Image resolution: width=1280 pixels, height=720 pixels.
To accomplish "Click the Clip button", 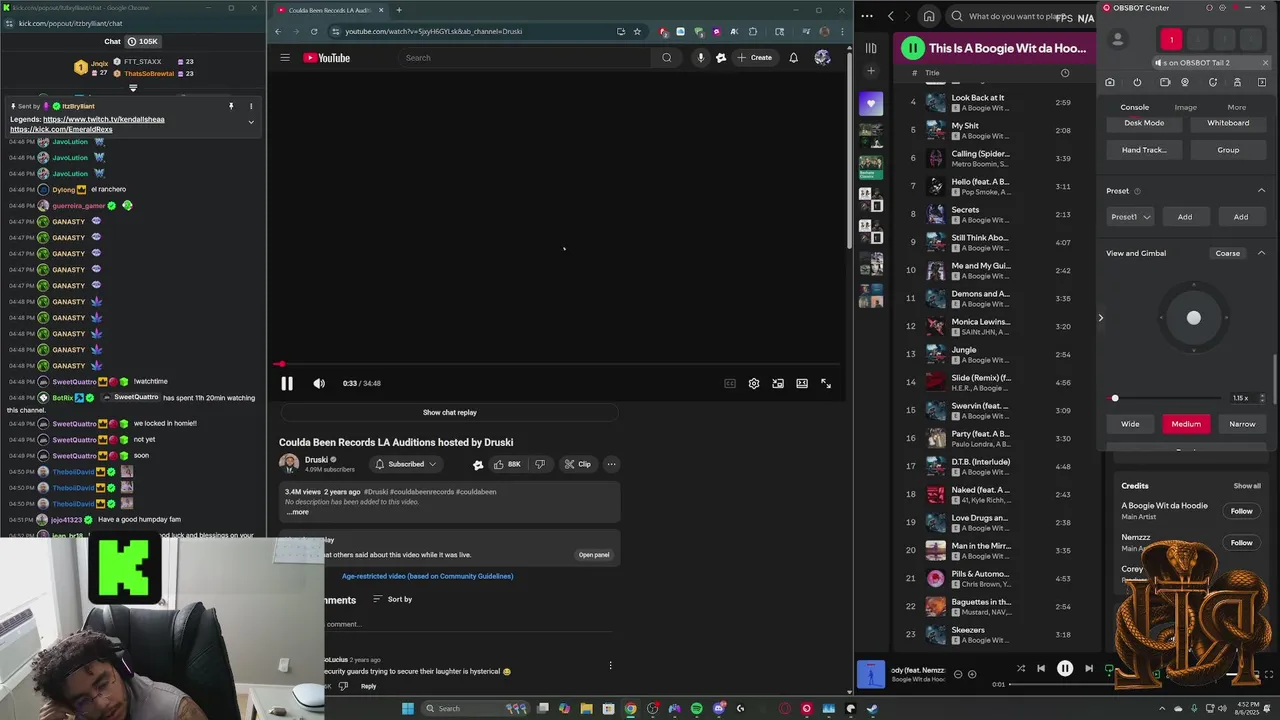I will pyautogui.click(x=577, y=464).
